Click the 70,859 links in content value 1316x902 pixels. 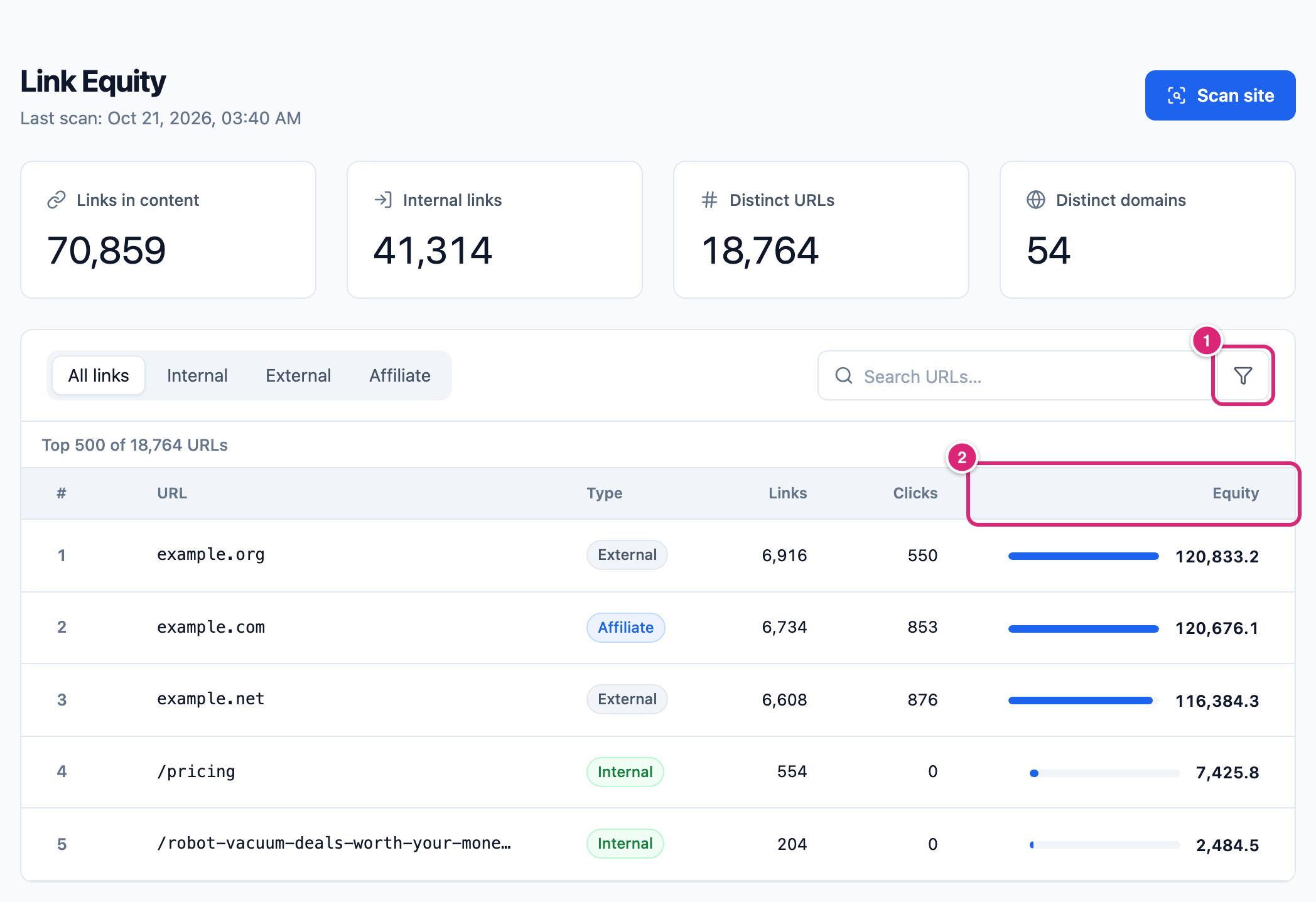(x=107, y=250)
